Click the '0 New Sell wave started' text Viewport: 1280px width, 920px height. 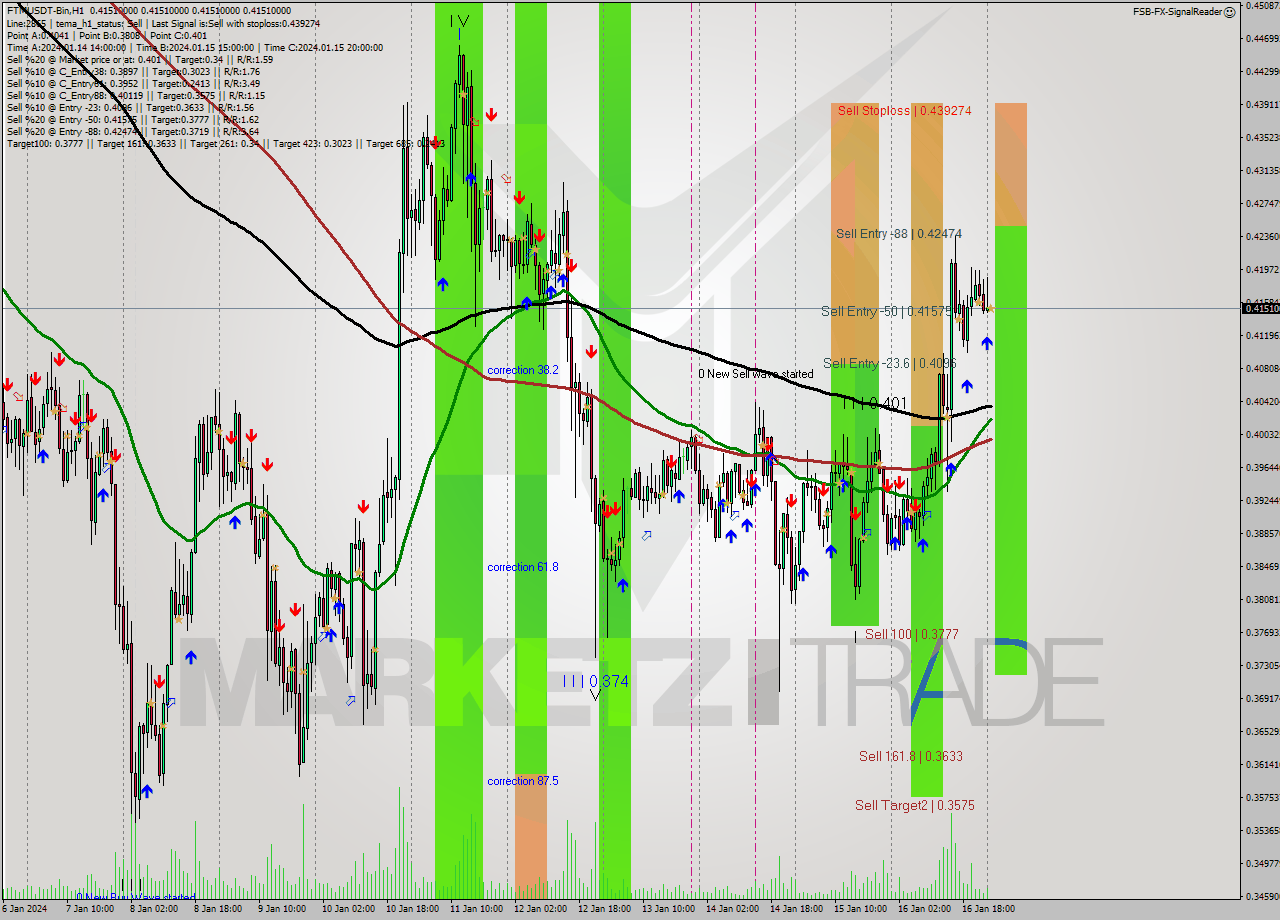[756, 374]
